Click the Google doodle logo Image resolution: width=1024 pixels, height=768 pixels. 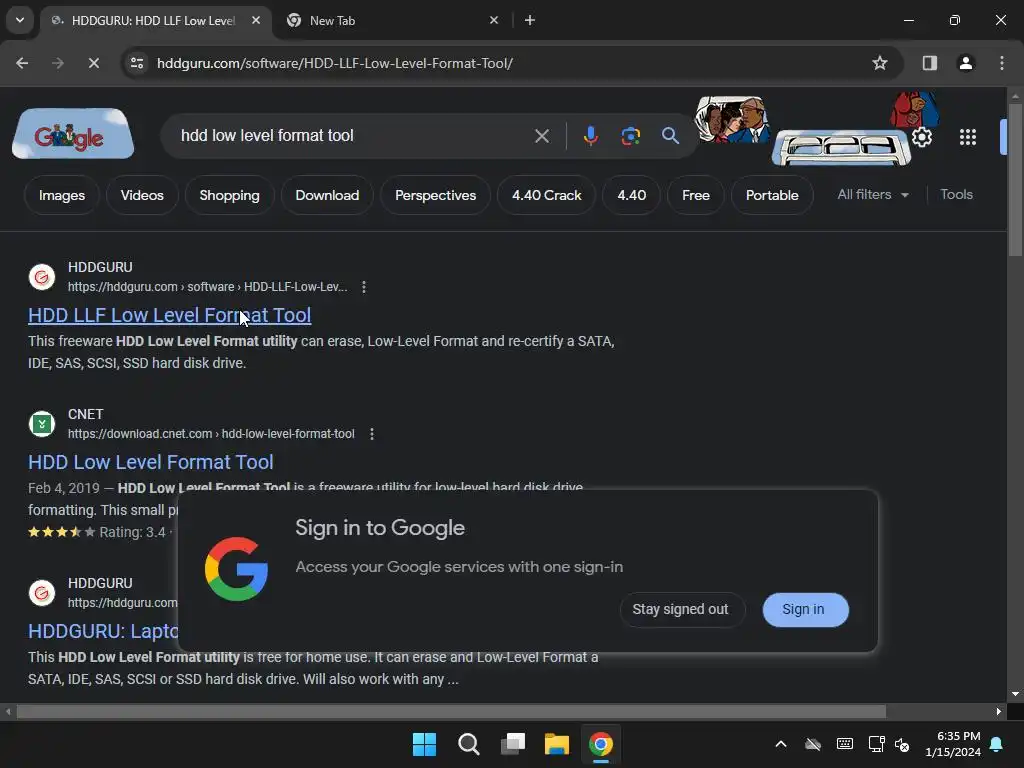pos(72,134)
